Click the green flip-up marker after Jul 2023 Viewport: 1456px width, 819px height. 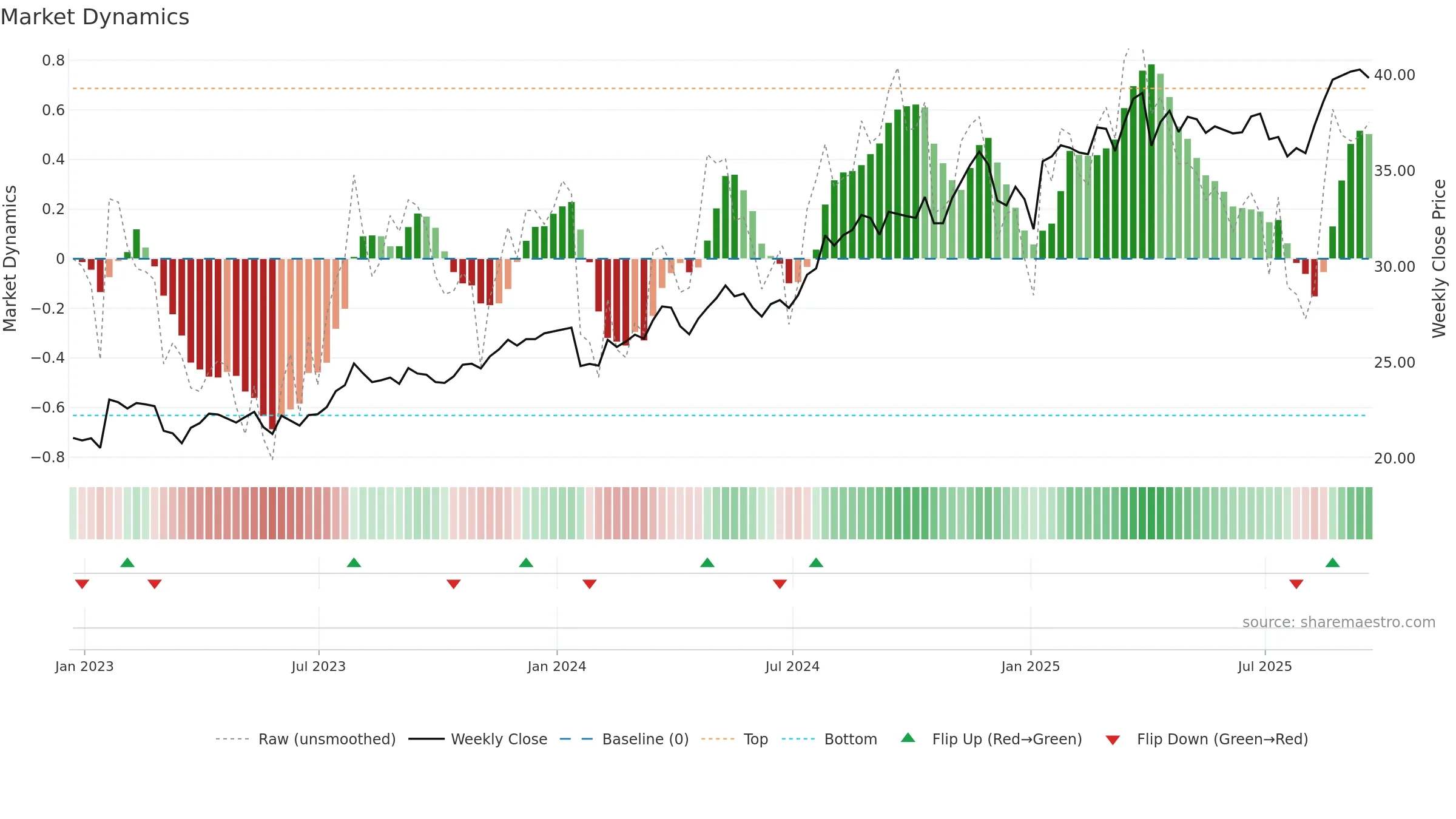coord(354,562)
